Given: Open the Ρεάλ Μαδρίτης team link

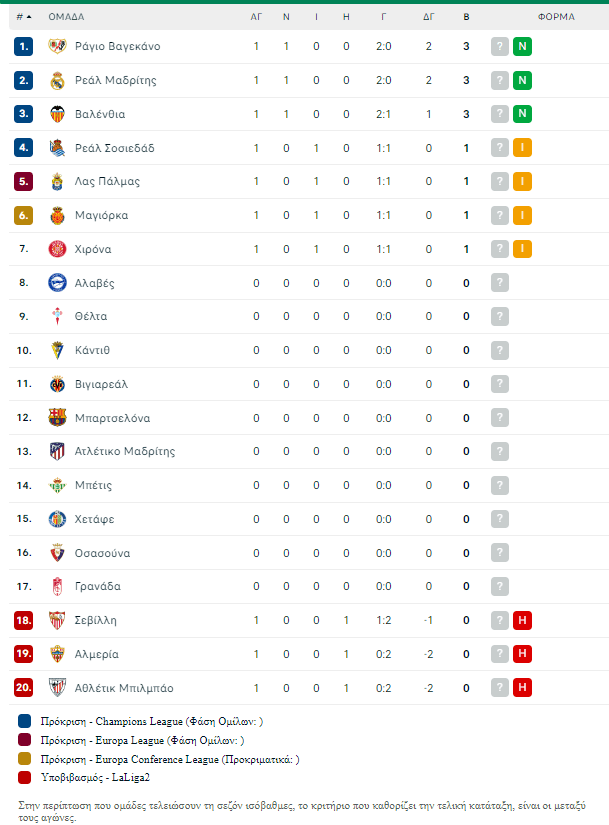Looking at the screenshot, I should pyautogui.click(x=115, y=80).
